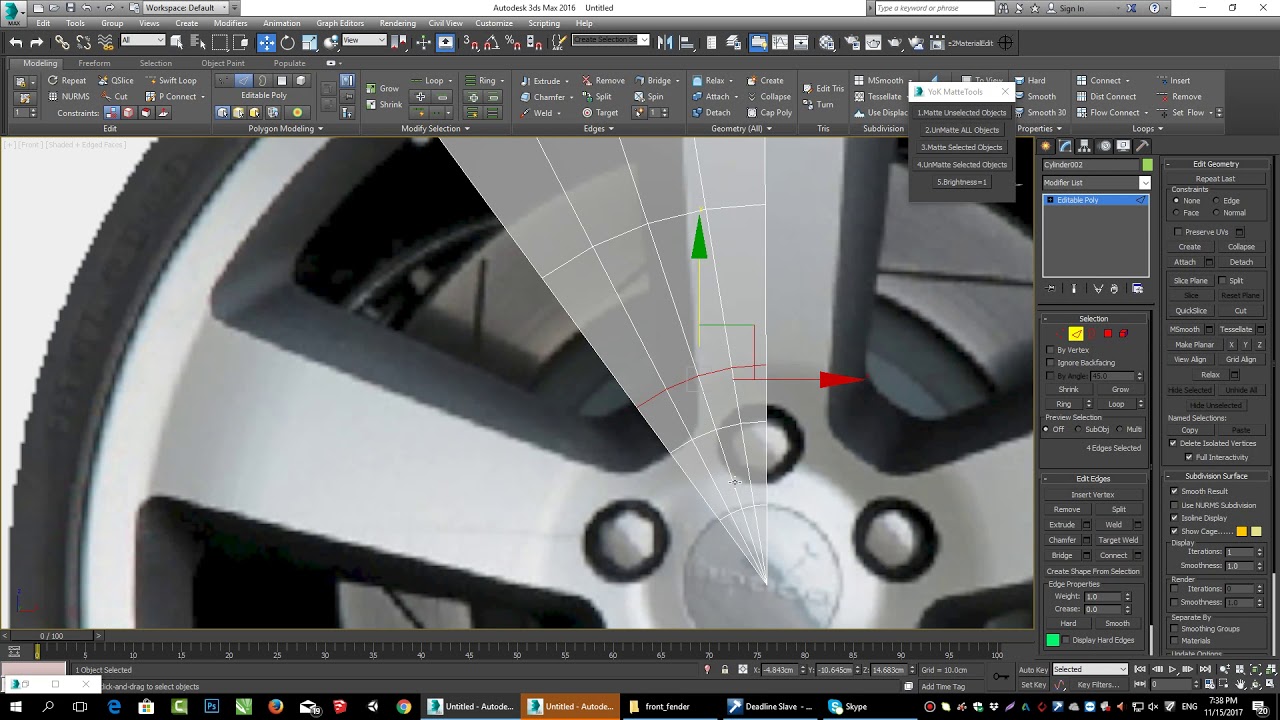
Task: Select Polygon sub-object level icon
Action: pos(1108,334)
